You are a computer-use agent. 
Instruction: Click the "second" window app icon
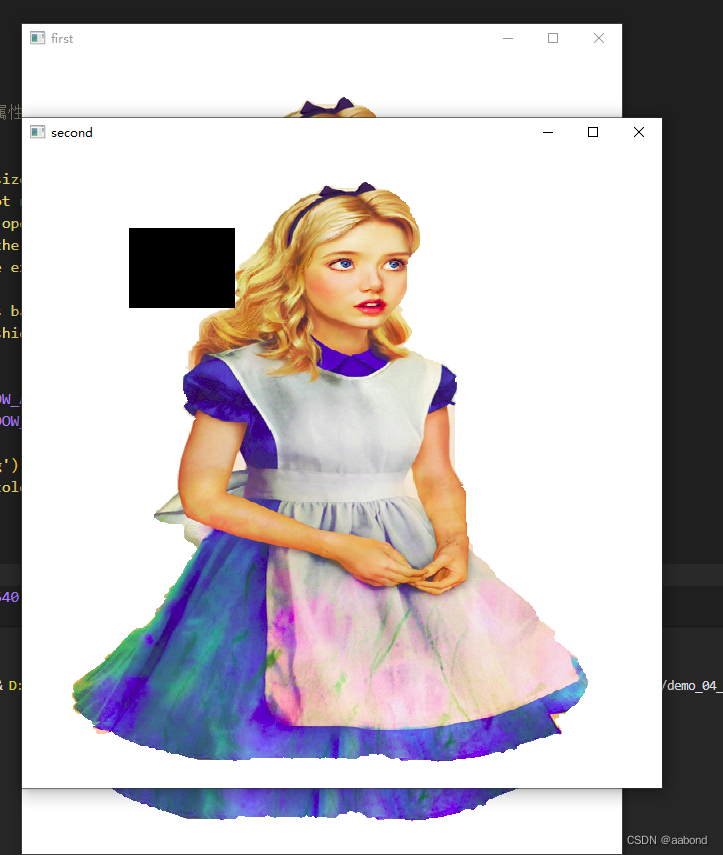click(x=38, y=132)
